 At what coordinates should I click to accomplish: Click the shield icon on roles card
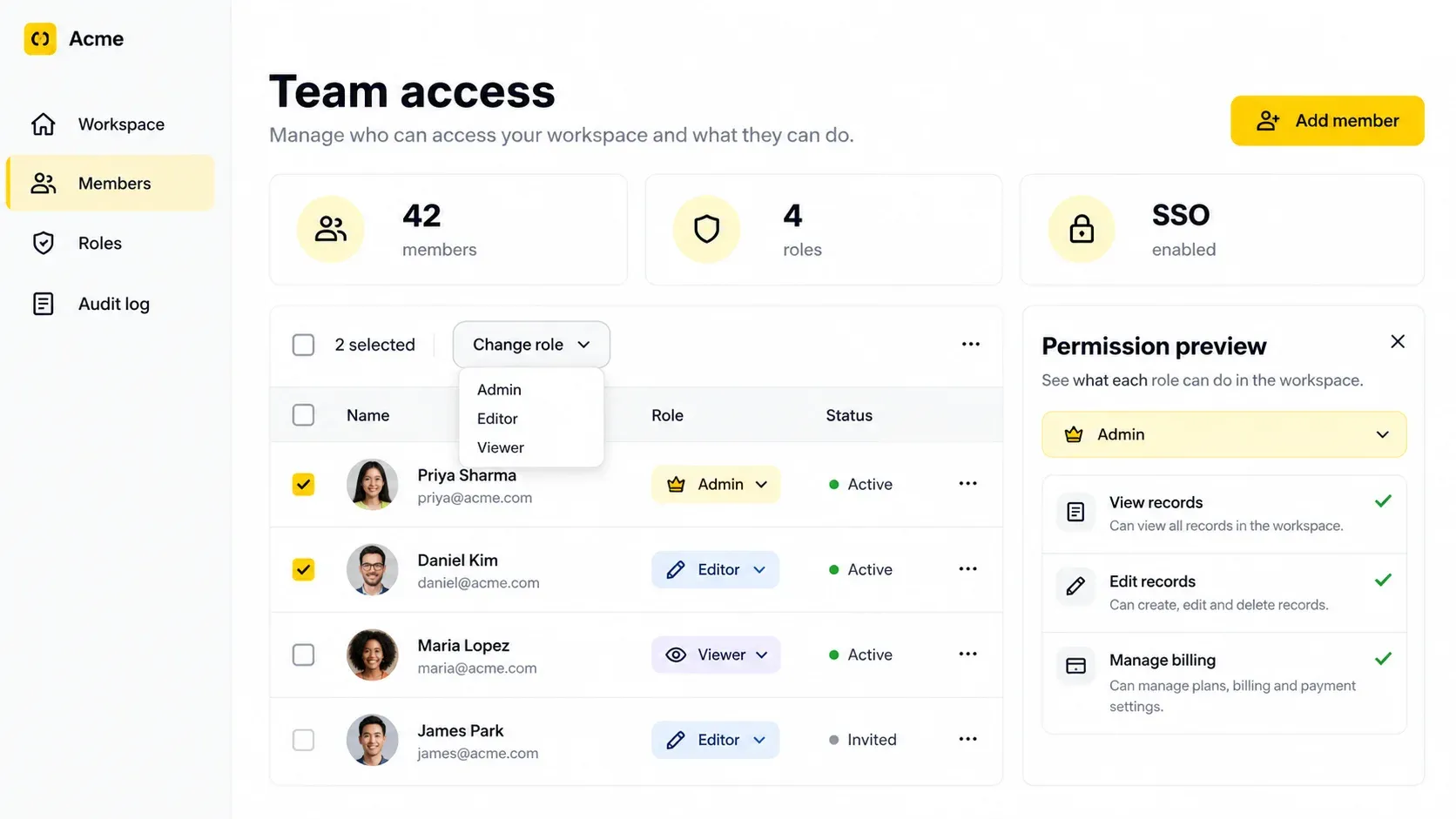706,229
